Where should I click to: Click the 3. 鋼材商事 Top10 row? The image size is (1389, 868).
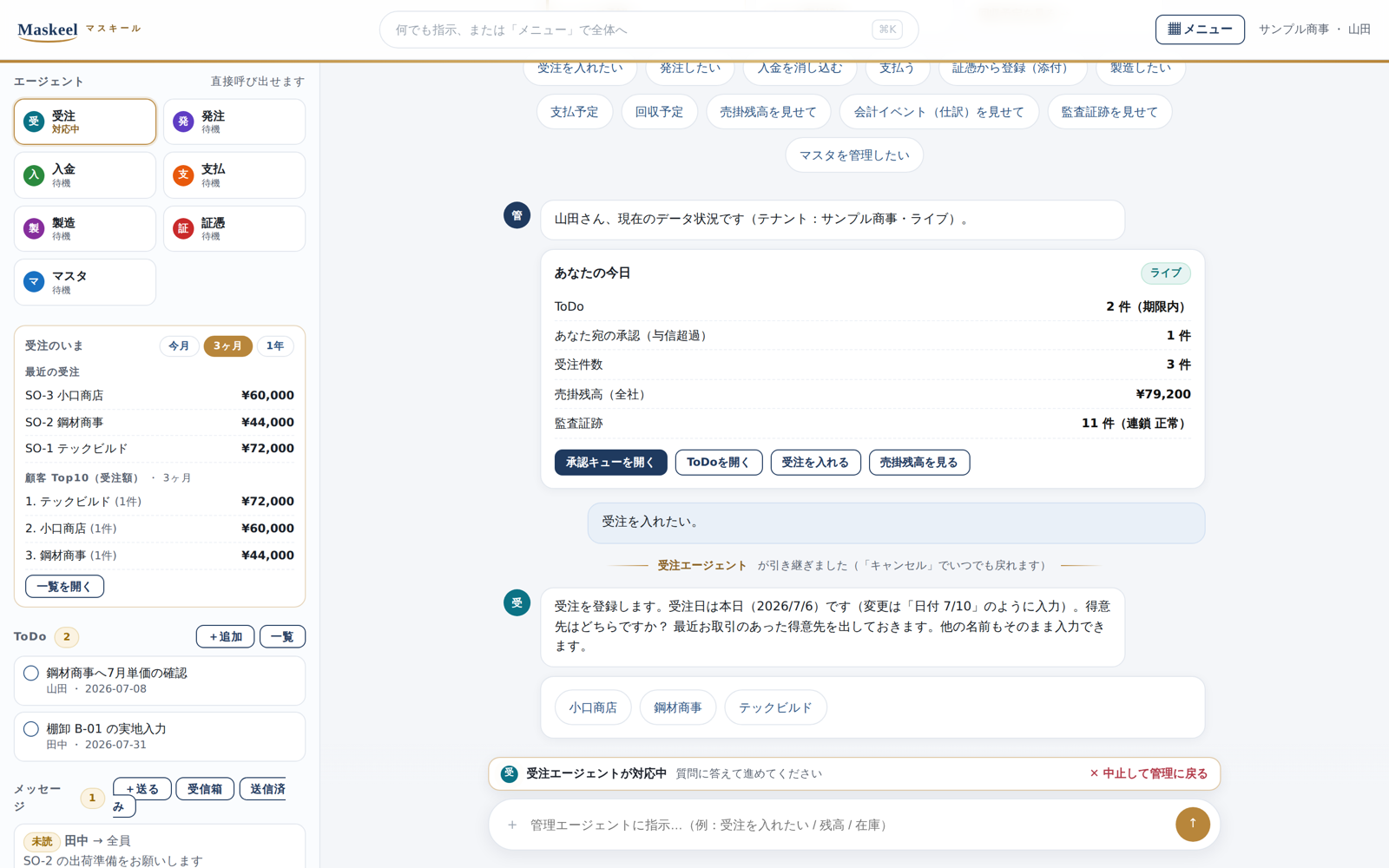click(x=160, y=556)
